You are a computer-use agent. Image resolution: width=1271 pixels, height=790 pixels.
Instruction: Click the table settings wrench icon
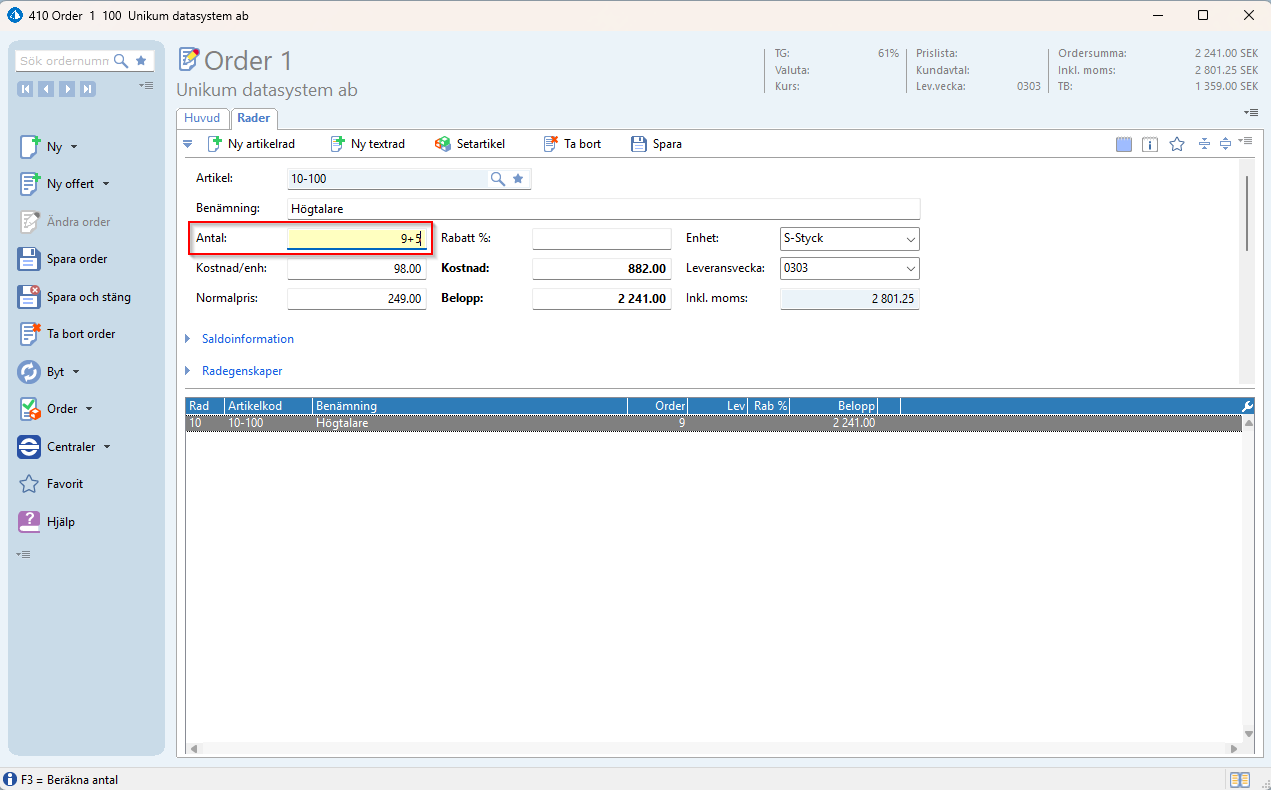click(x=1247, y=406)
